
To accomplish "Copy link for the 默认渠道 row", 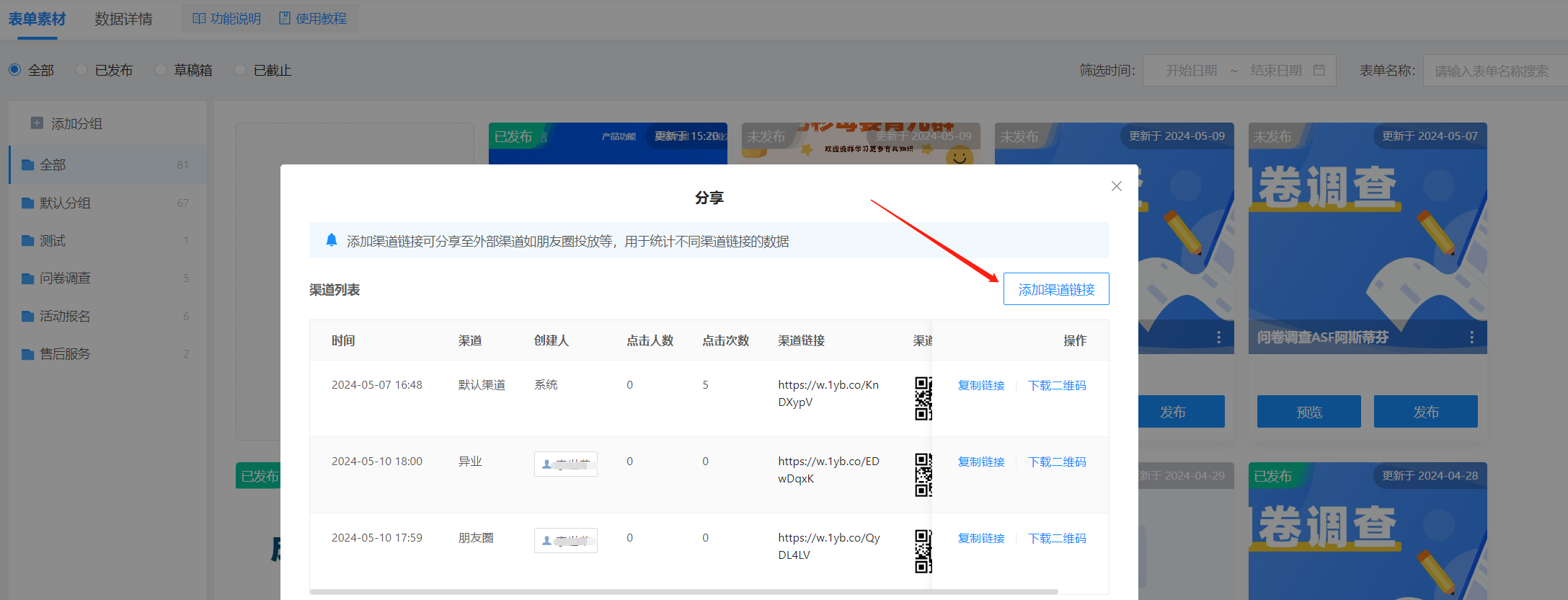I will point(981,385).
